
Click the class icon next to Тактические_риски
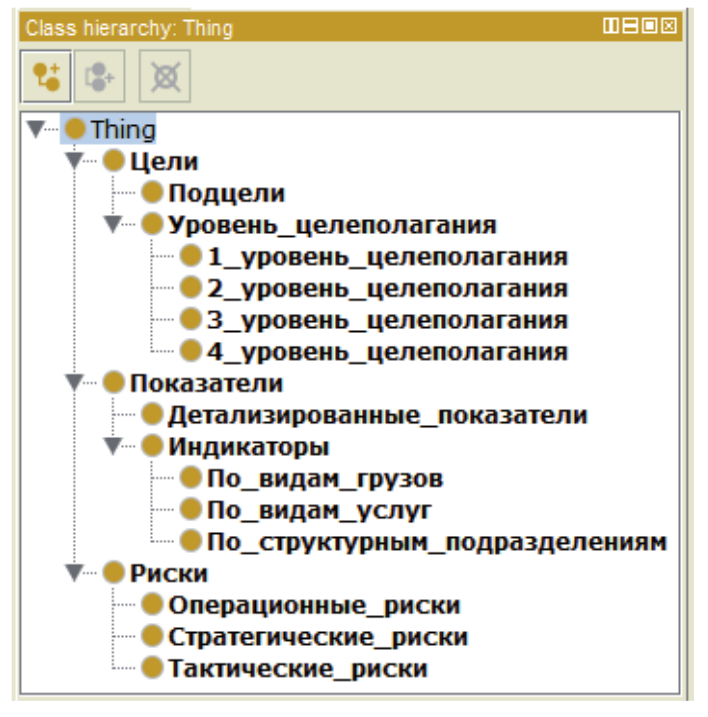[152, 668]
